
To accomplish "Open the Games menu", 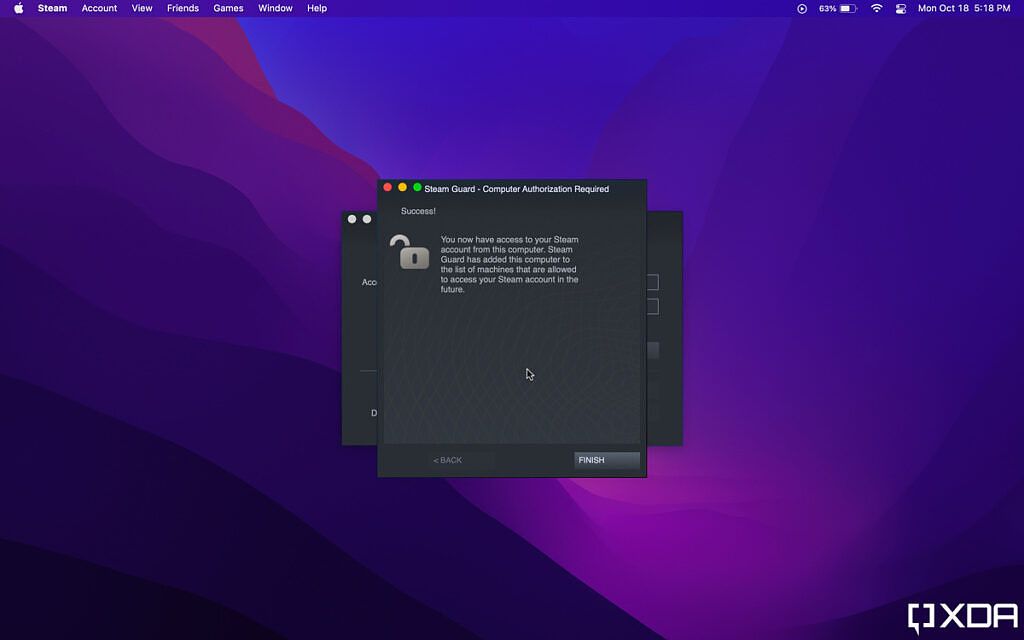I will tap(228, 8).
